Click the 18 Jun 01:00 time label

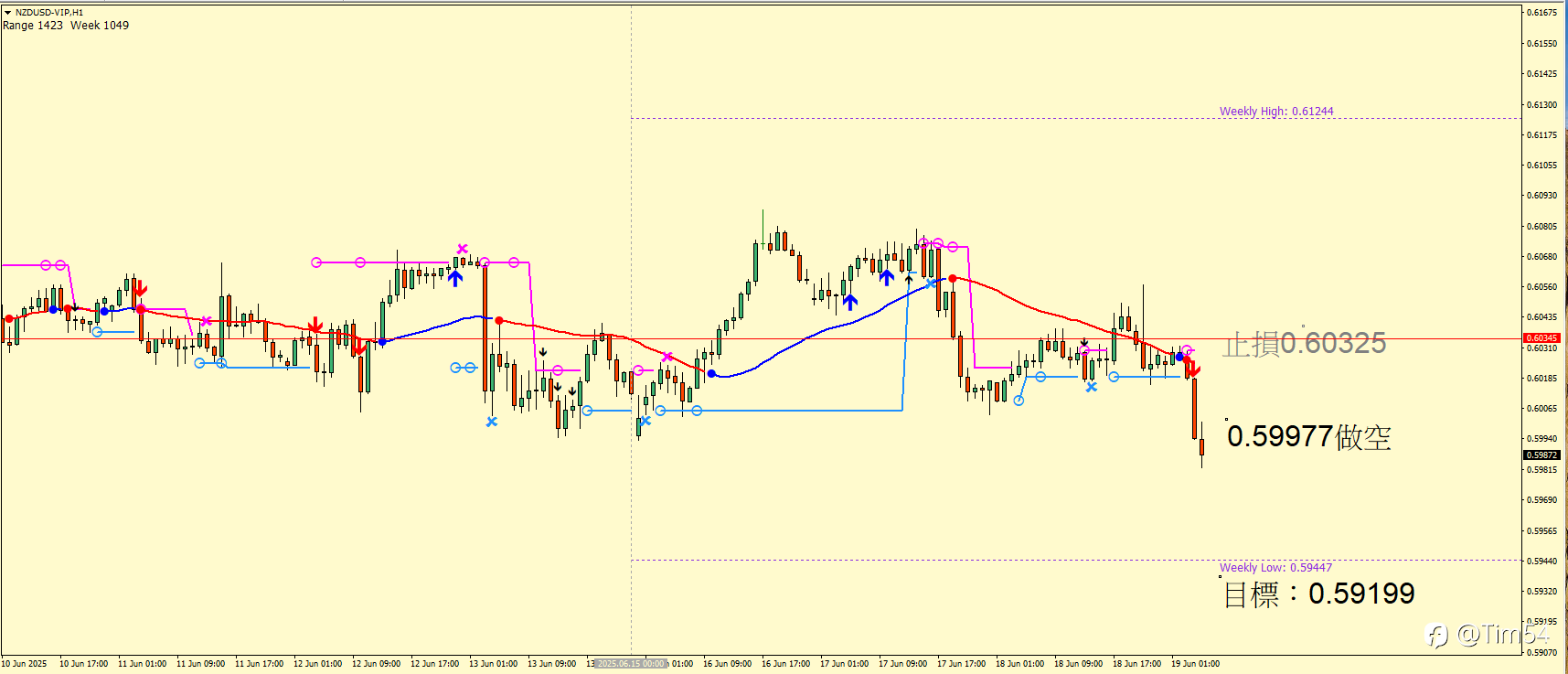pyautogui.click(x=1019, y=664)
